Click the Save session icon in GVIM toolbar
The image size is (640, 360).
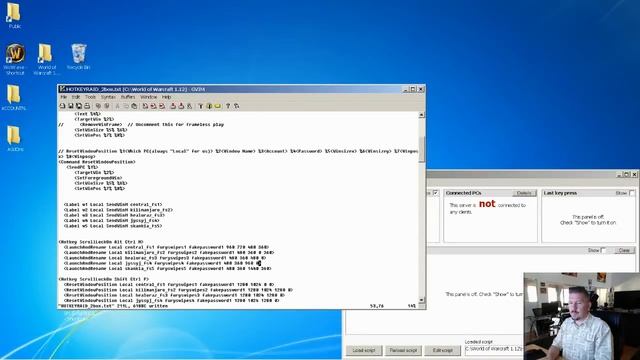[x=181, y=106]
